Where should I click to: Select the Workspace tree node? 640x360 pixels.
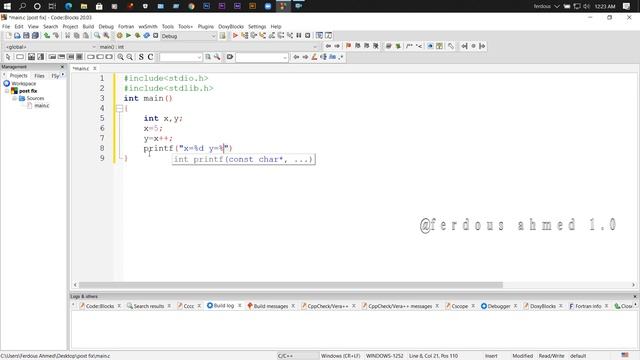tap(24, 84)
